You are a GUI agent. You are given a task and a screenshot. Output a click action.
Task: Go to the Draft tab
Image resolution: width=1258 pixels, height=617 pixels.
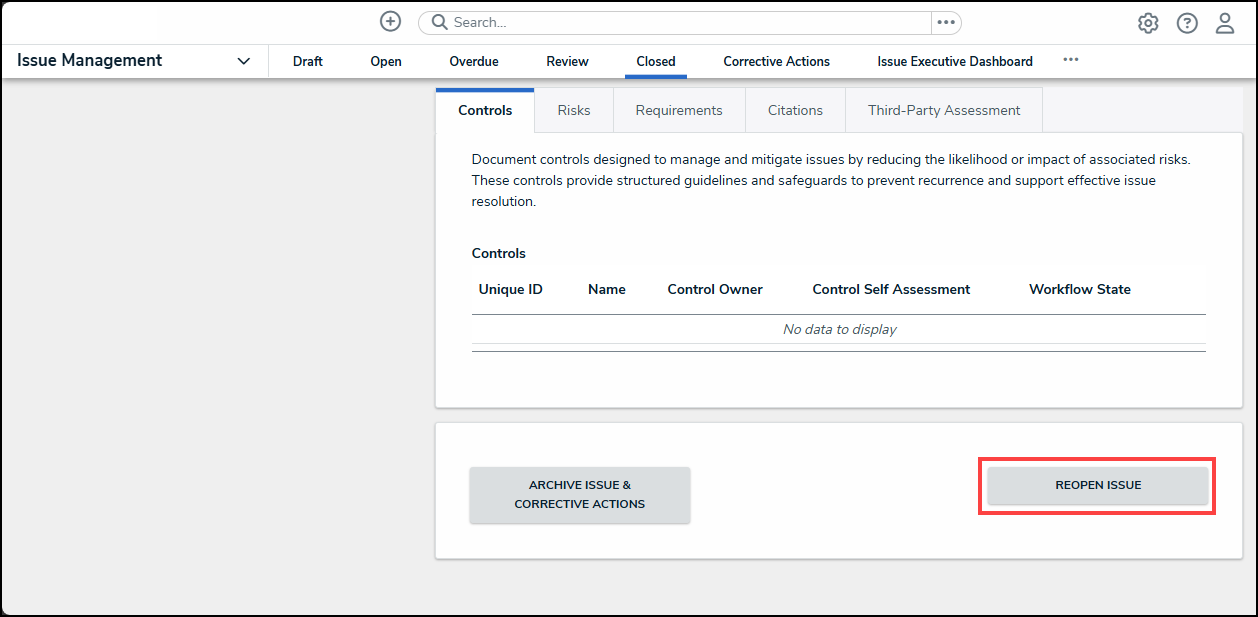[308, 61]
